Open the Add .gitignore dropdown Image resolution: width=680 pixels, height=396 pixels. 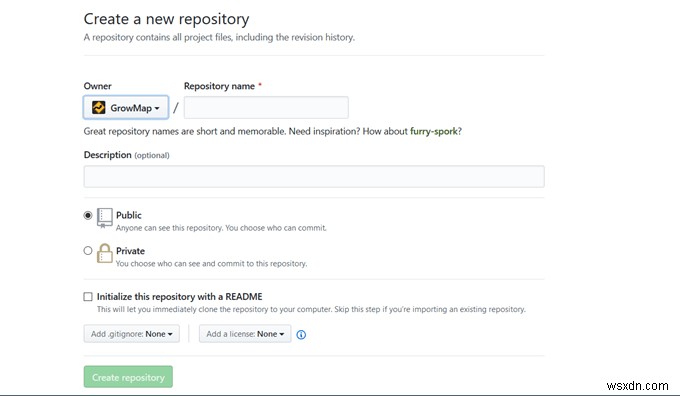click(x=132, y=334)
